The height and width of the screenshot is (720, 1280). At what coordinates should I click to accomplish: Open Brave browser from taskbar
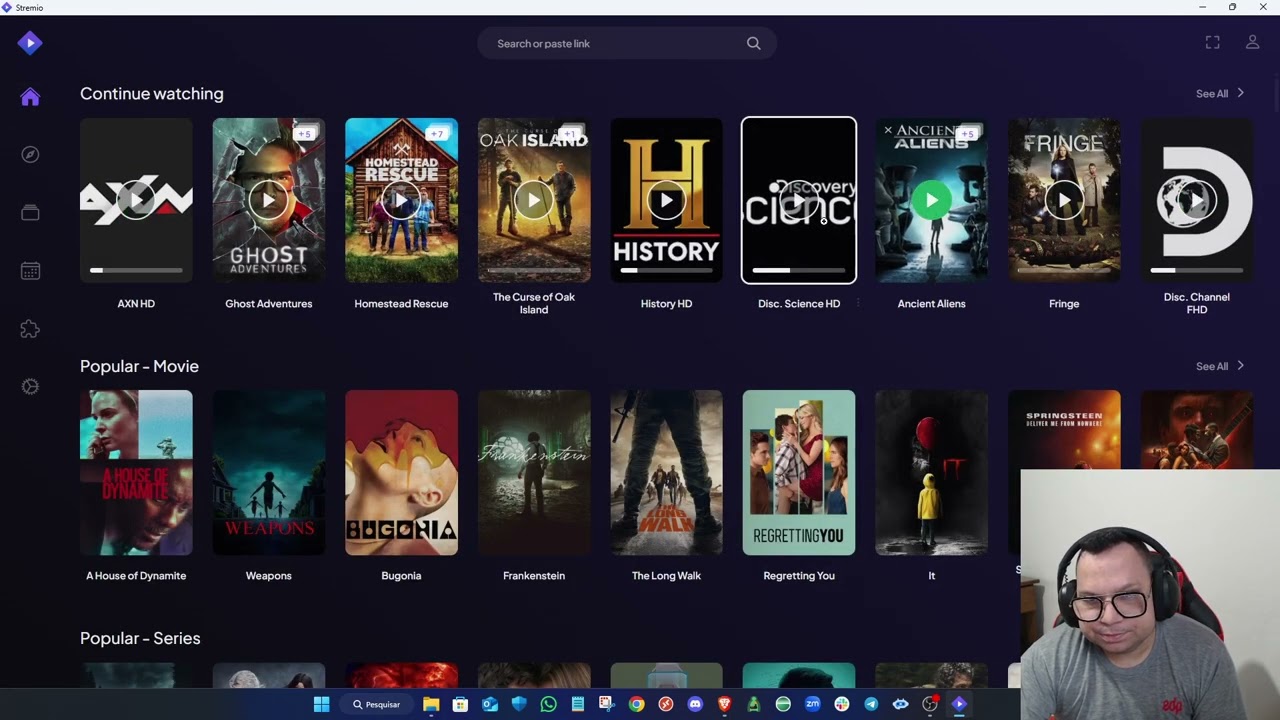click(x=724, y=704)
